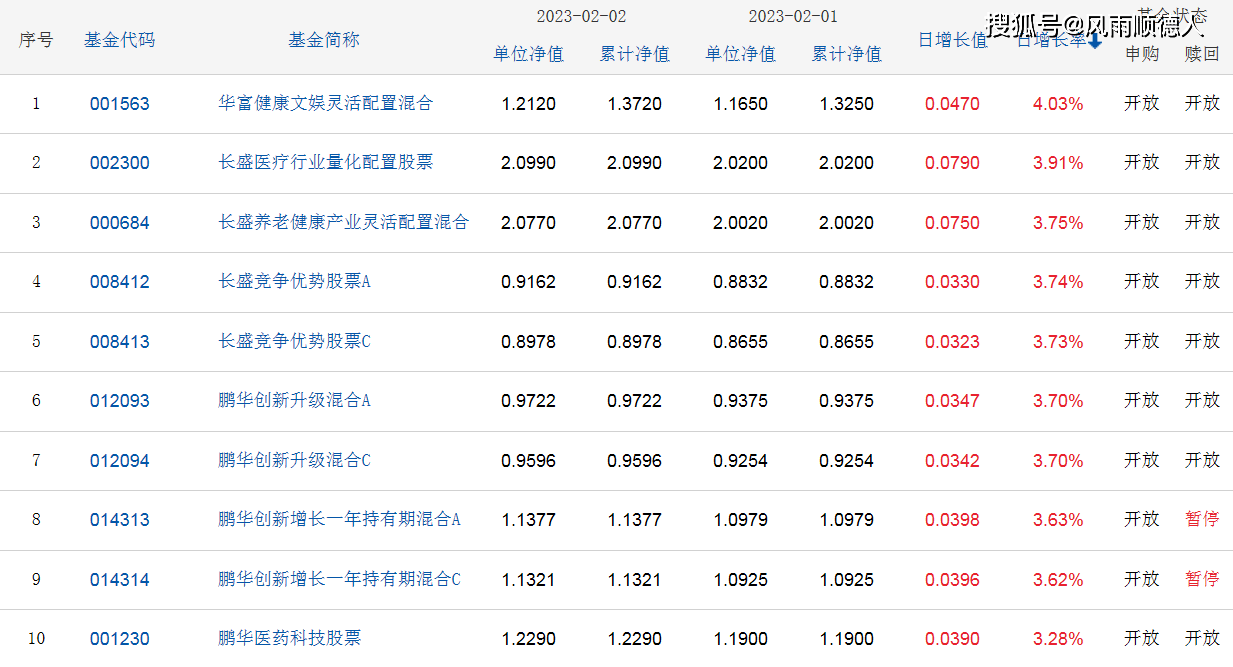Click the blue sort arrow beside 日增长率
Image resolution: width=1233 pixels, height=667 pixels.
click(1095, 41)
